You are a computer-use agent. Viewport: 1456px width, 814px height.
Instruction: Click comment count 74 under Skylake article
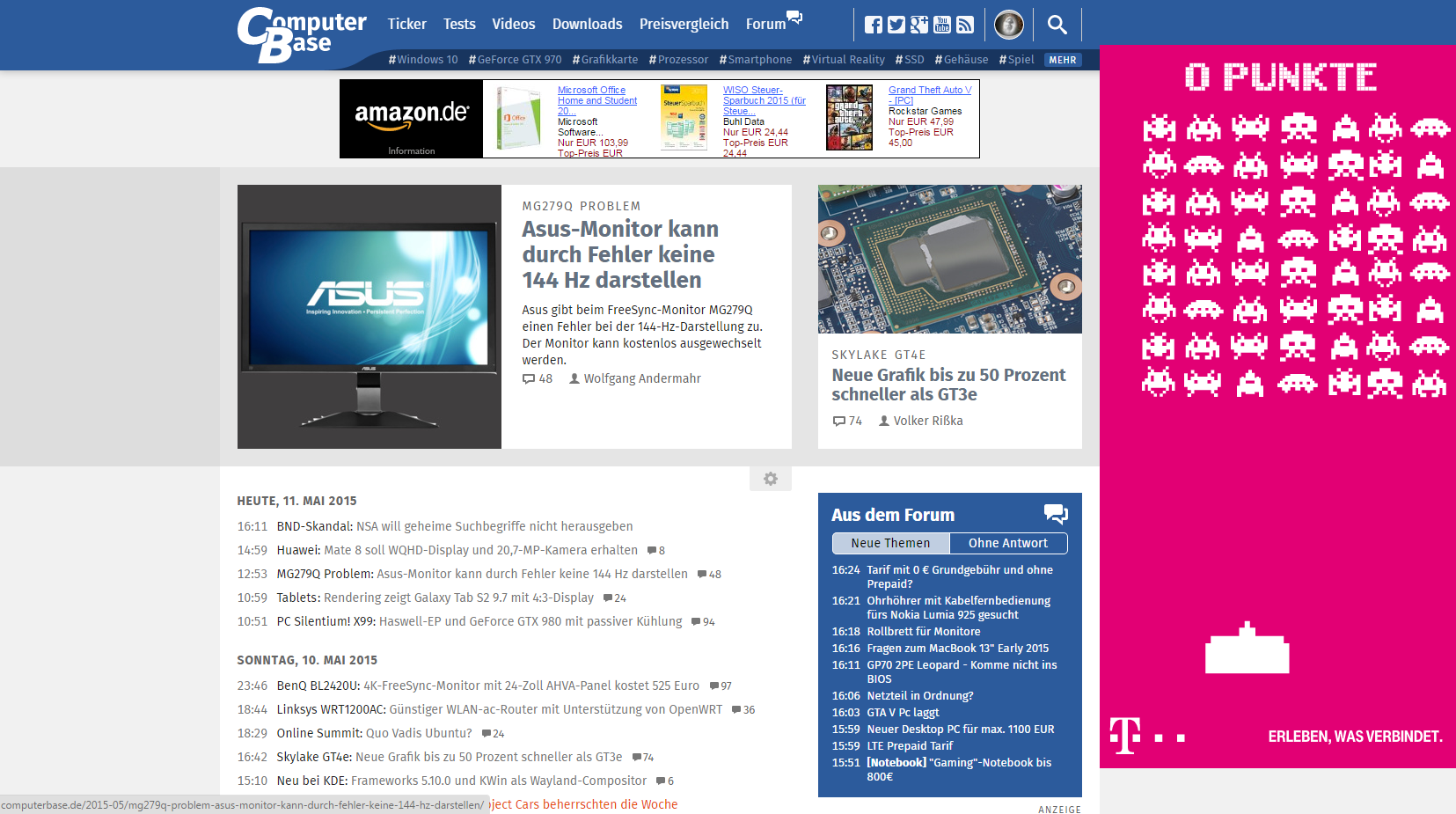[x=847, y=421]
